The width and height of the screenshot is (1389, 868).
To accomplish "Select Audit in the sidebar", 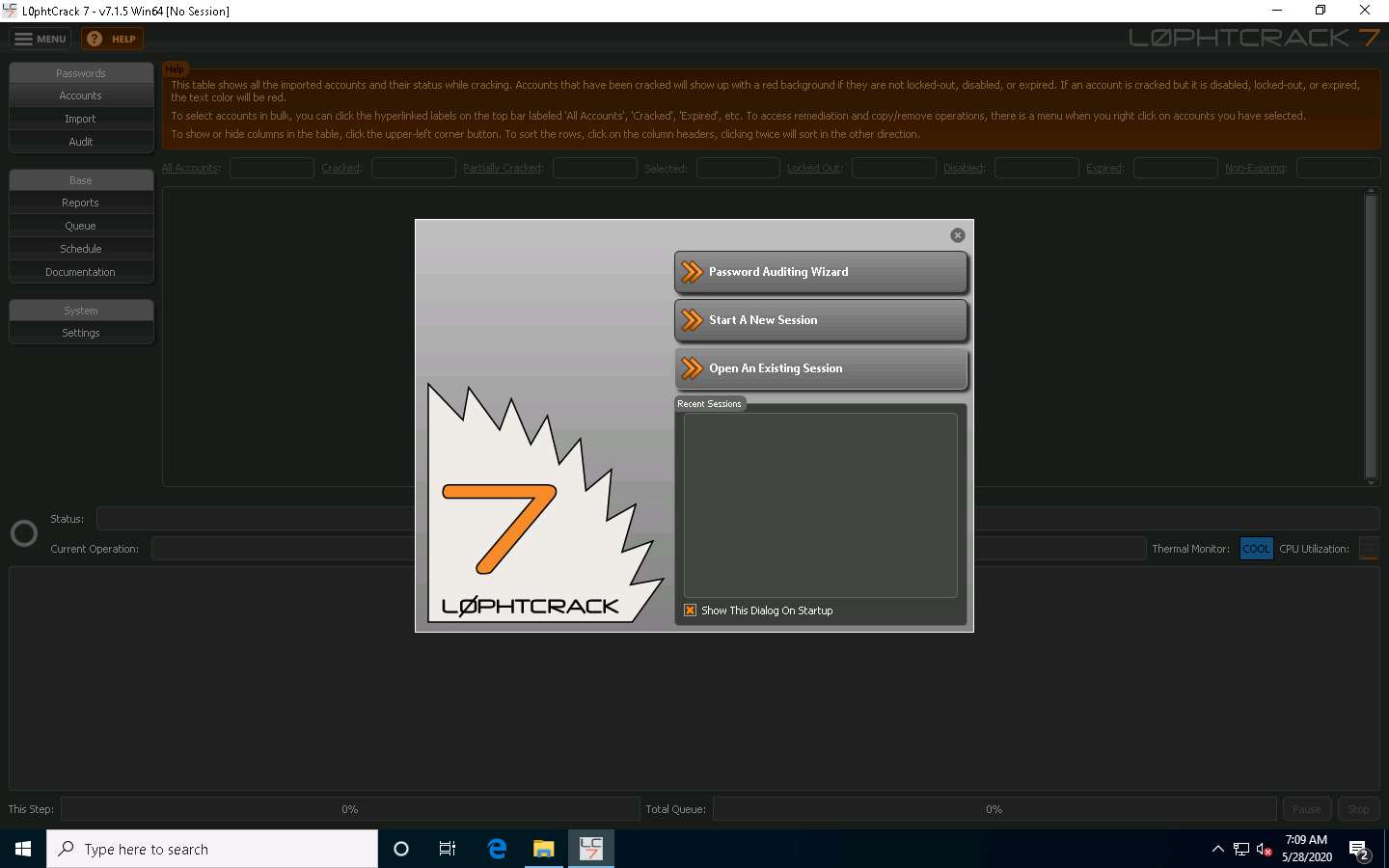I will [81, 142].
